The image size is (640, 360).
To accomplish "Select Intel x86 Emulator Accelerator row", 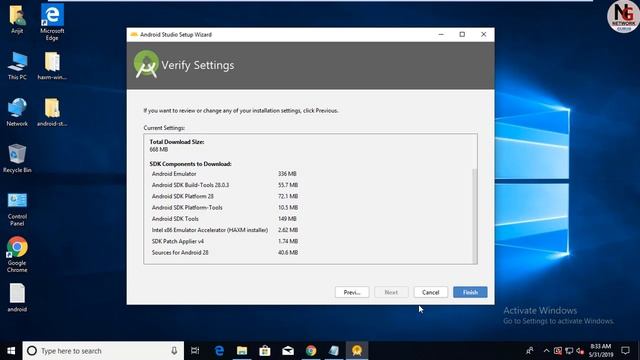I will 224,230.
